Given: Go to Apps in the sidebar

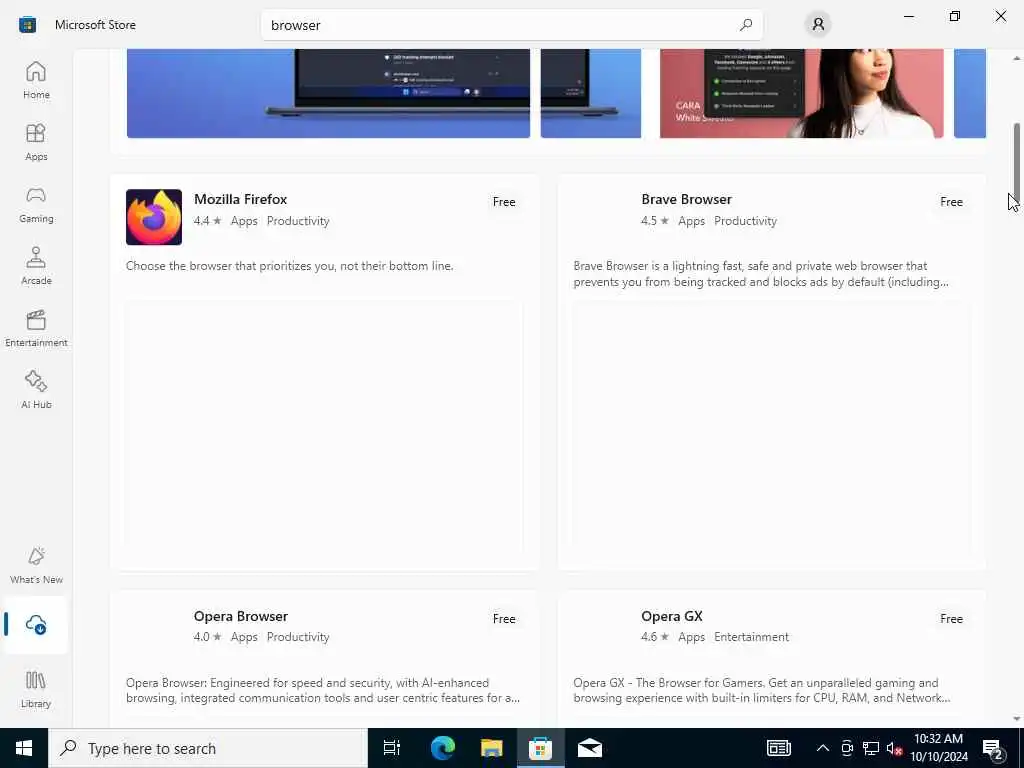Looking at the screenshot, I should (x=36, y=142).
